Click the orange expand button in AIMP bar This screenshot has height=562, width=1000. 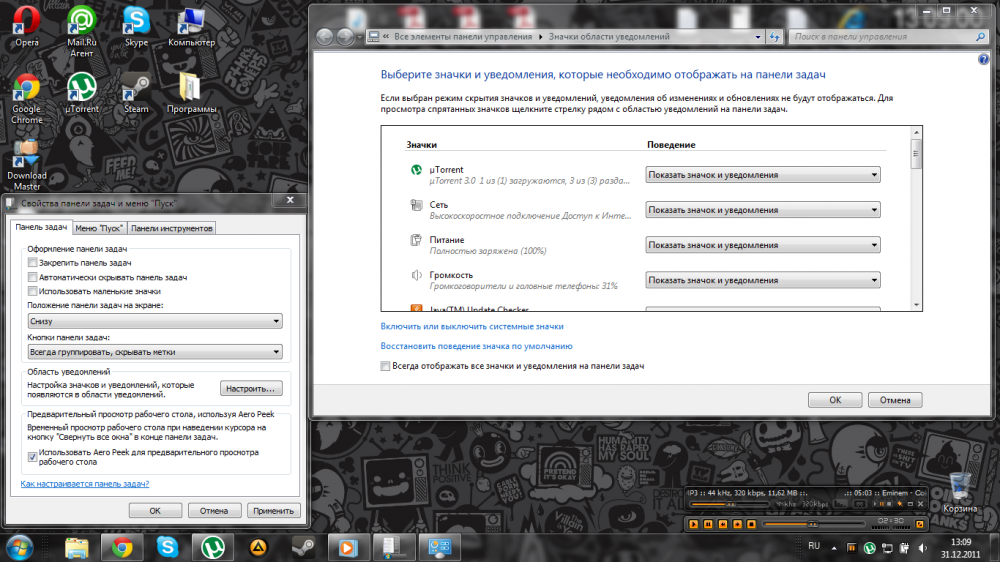[920, 524]
